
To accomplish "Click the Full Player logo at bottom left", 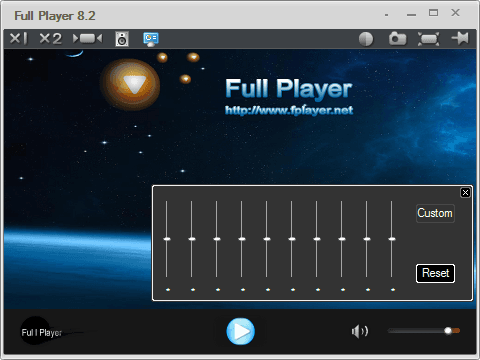I will pos(42,331).
